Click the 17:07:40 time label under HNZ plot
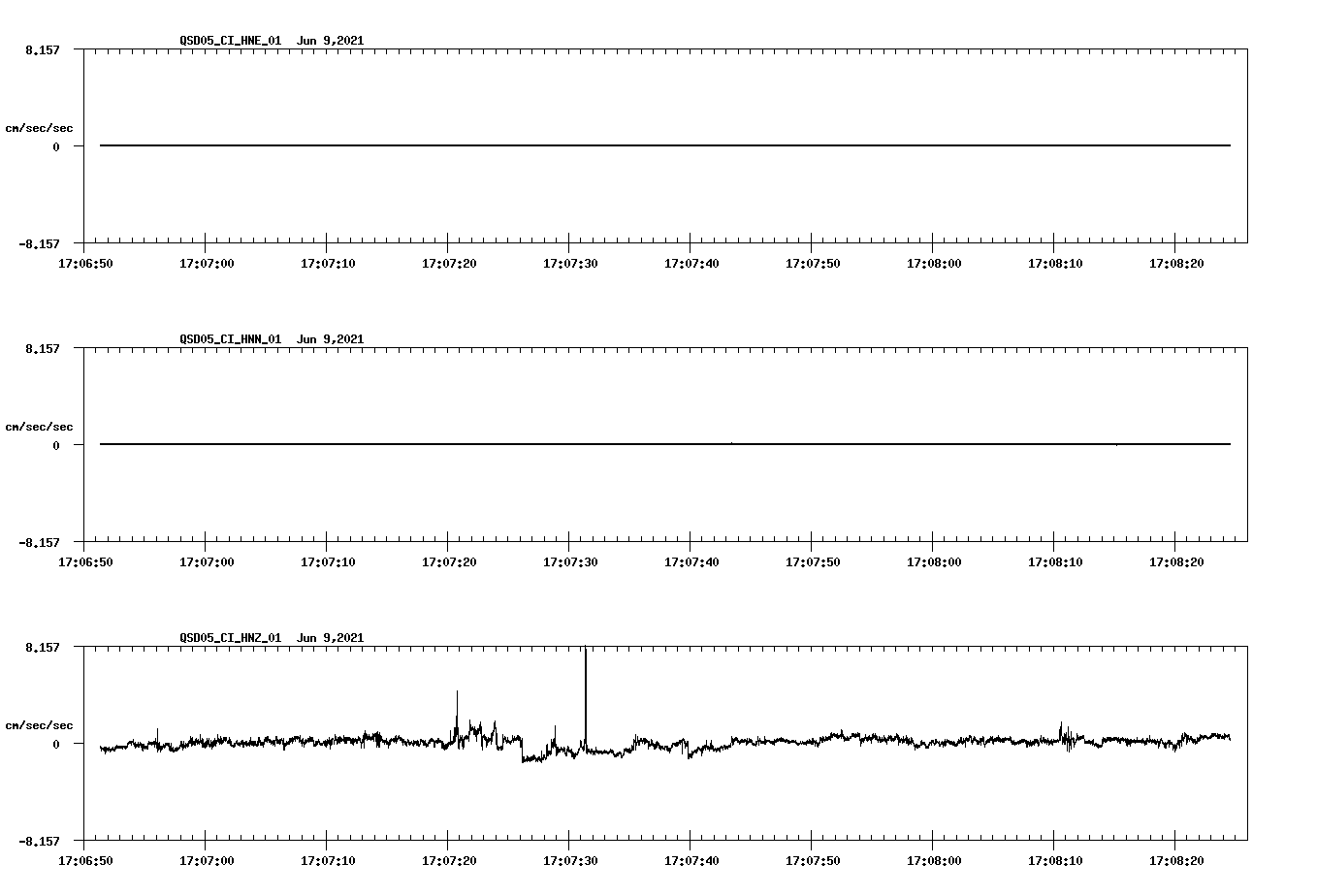Screen dimensions: 1317x896 click(x=691, y=860)
